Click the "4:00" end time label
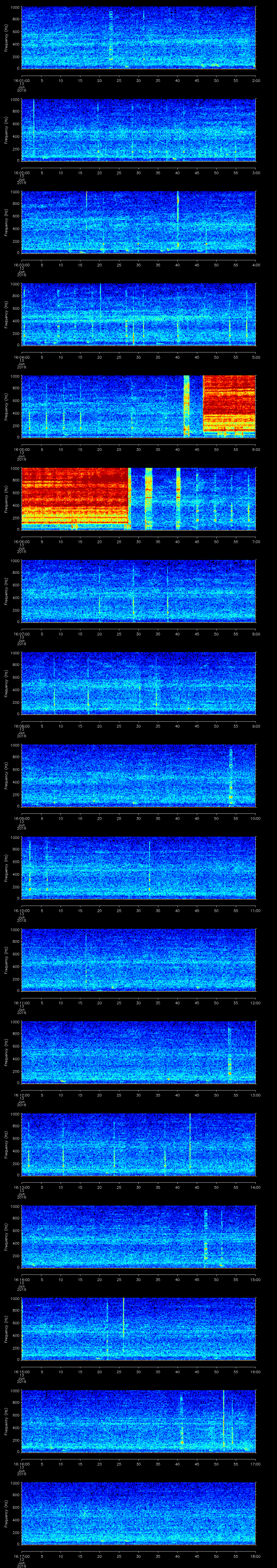277x1568 pixels. [256, 265]
